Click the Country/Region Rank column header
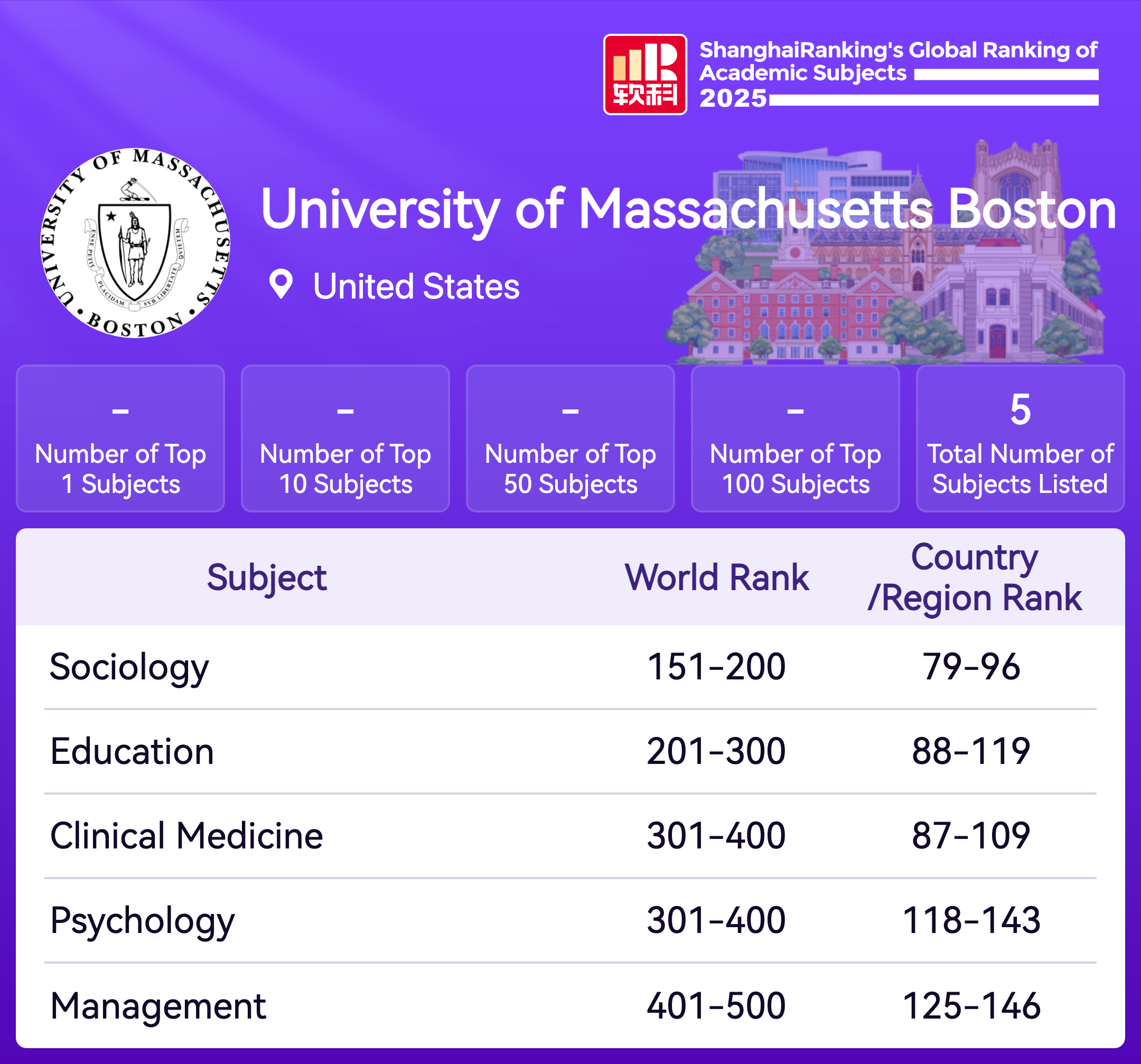 click(x=974, y=577)
